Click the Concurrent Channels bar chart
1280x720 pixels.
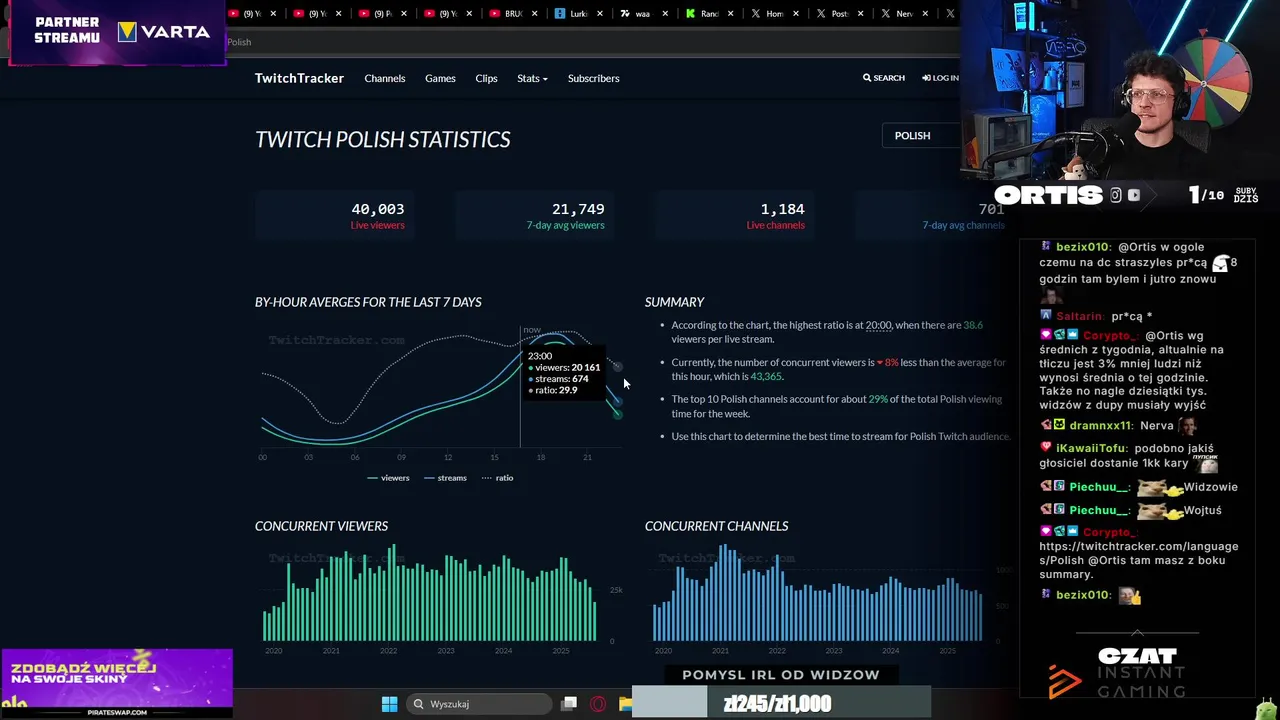(x=817, y=593)
